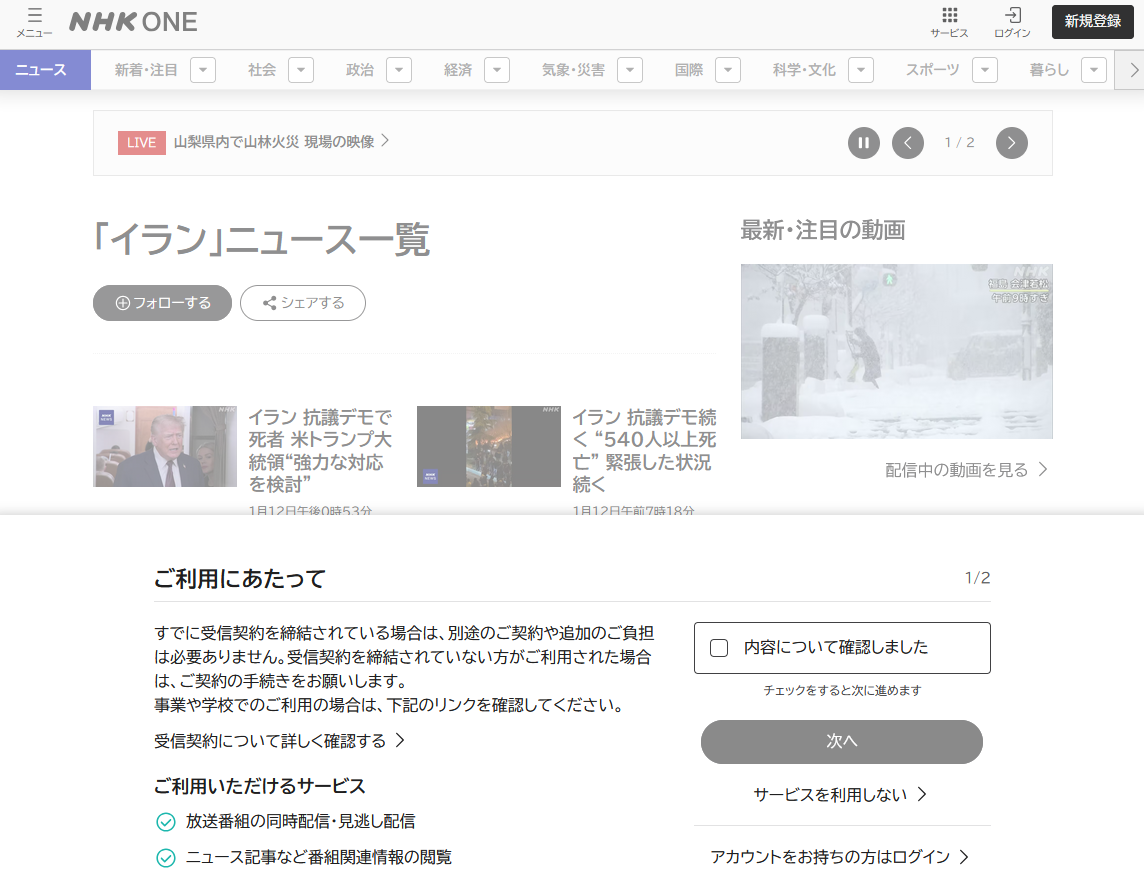Viewport: 1144px width, 891px height.
Task: Open the サービス grid icon
Action: [x=949, y=22]
